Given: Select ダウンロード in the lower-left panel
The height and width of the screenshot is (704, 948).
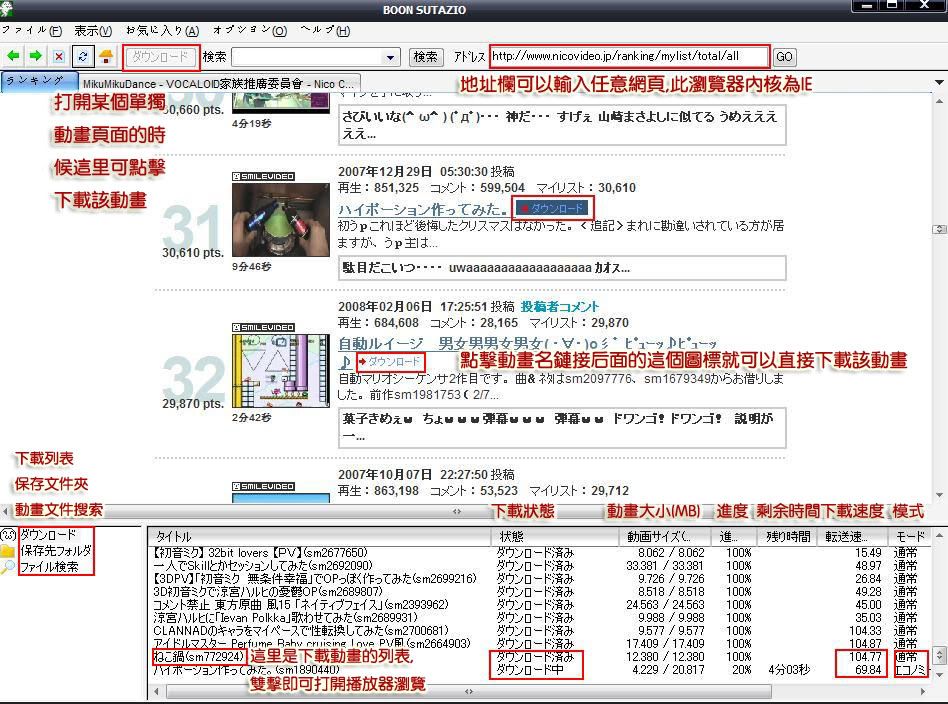Looking at the screenshot, I should point(48,535).
